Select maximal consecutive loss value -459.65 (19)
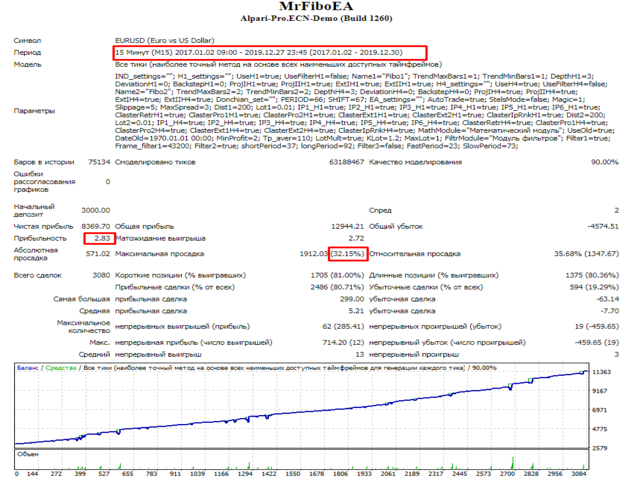The image size is (640, 480). point(597,343)
